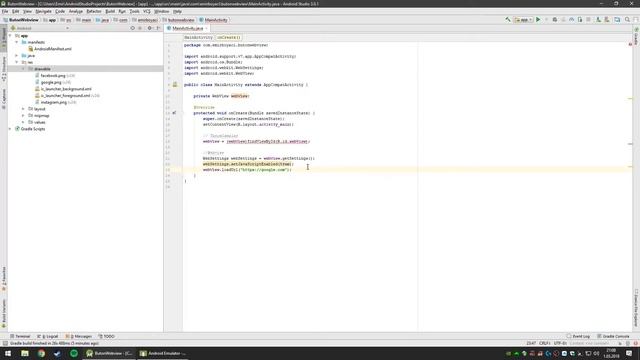
Task: Click Scroll from Source target icon
Action: (x=132, y=28)
